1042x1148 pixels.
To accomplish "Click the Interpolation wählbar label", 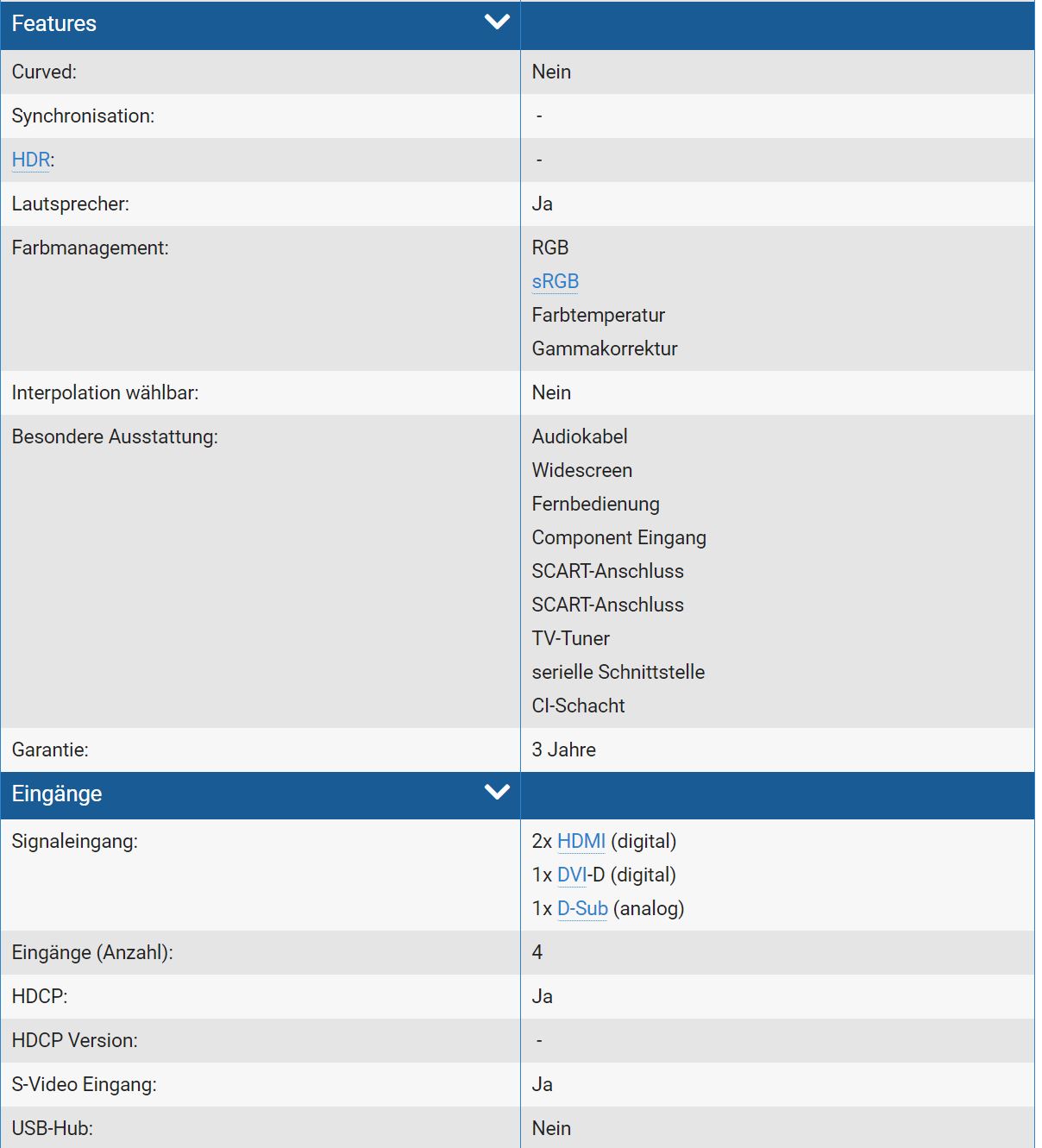I will [104, 393].
